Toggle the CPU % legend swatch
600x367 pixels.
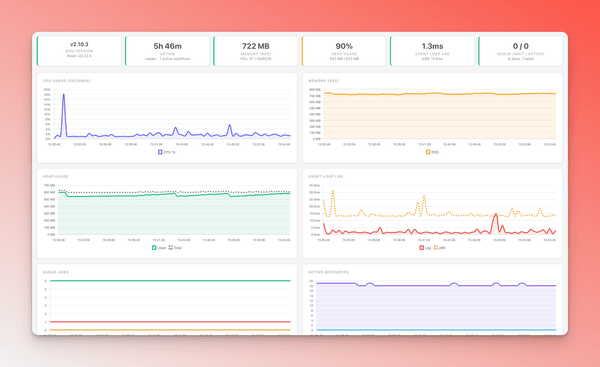[160, 152]
